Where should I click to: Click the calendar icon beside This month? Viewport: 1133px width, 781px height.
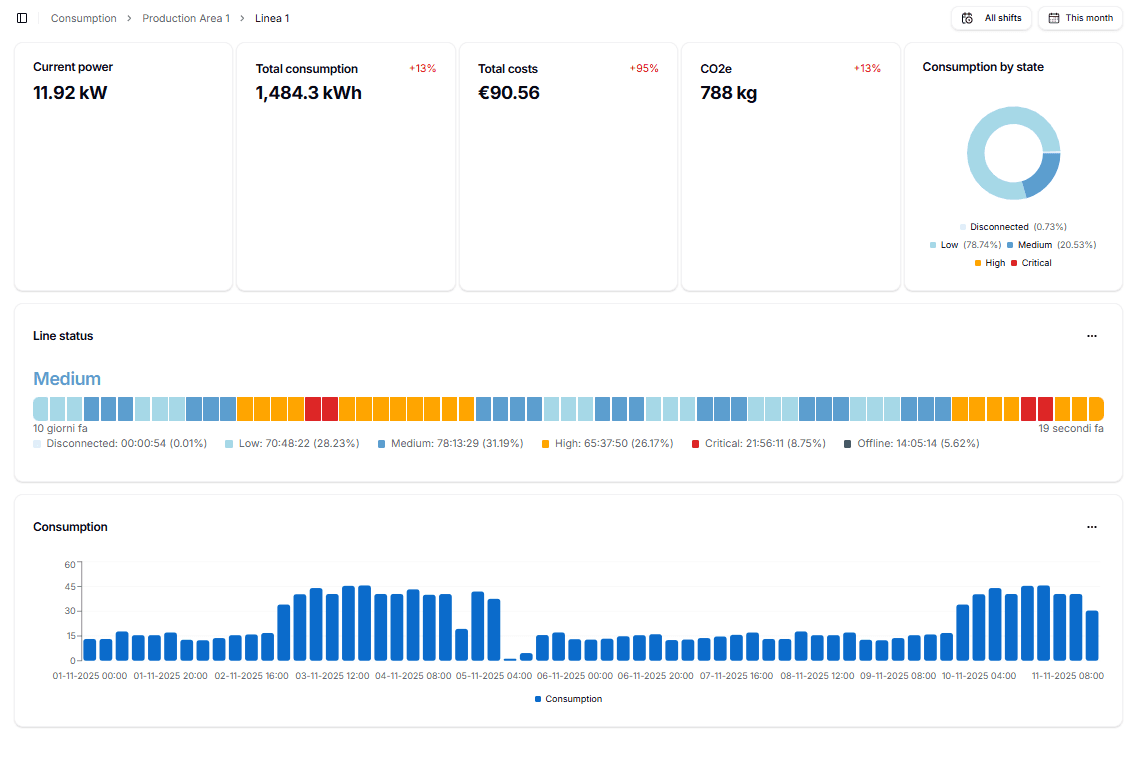coord(1054,18)
